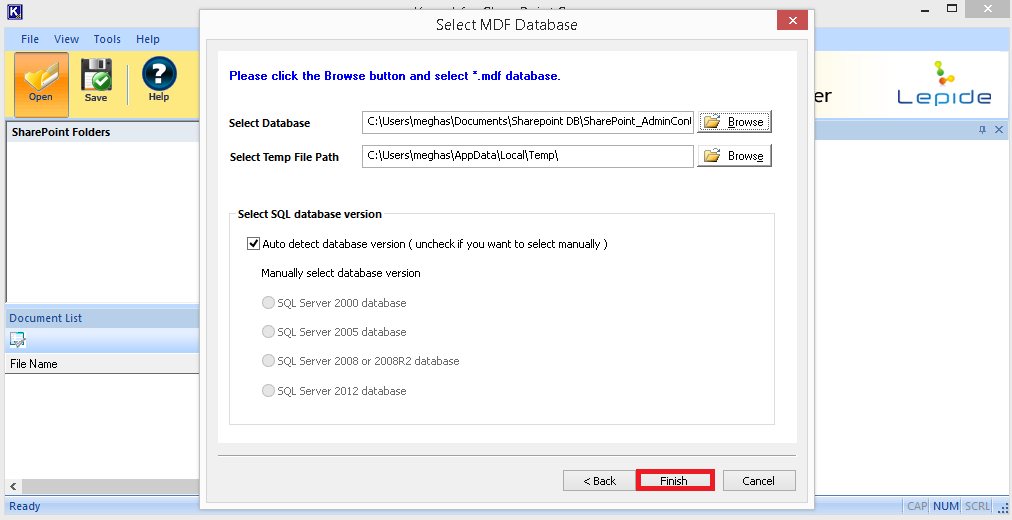Maximize the main application window
1012x520 pixels.
952,8
